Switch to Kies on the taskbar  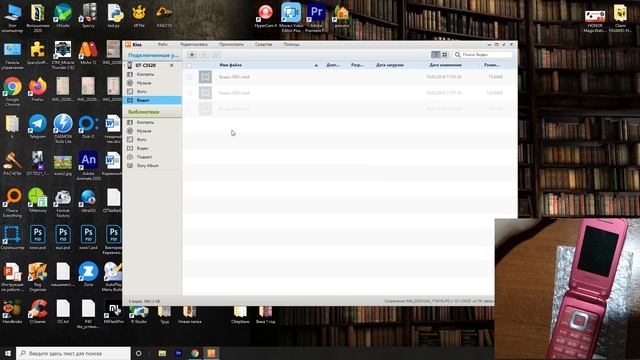coord(211,353)
